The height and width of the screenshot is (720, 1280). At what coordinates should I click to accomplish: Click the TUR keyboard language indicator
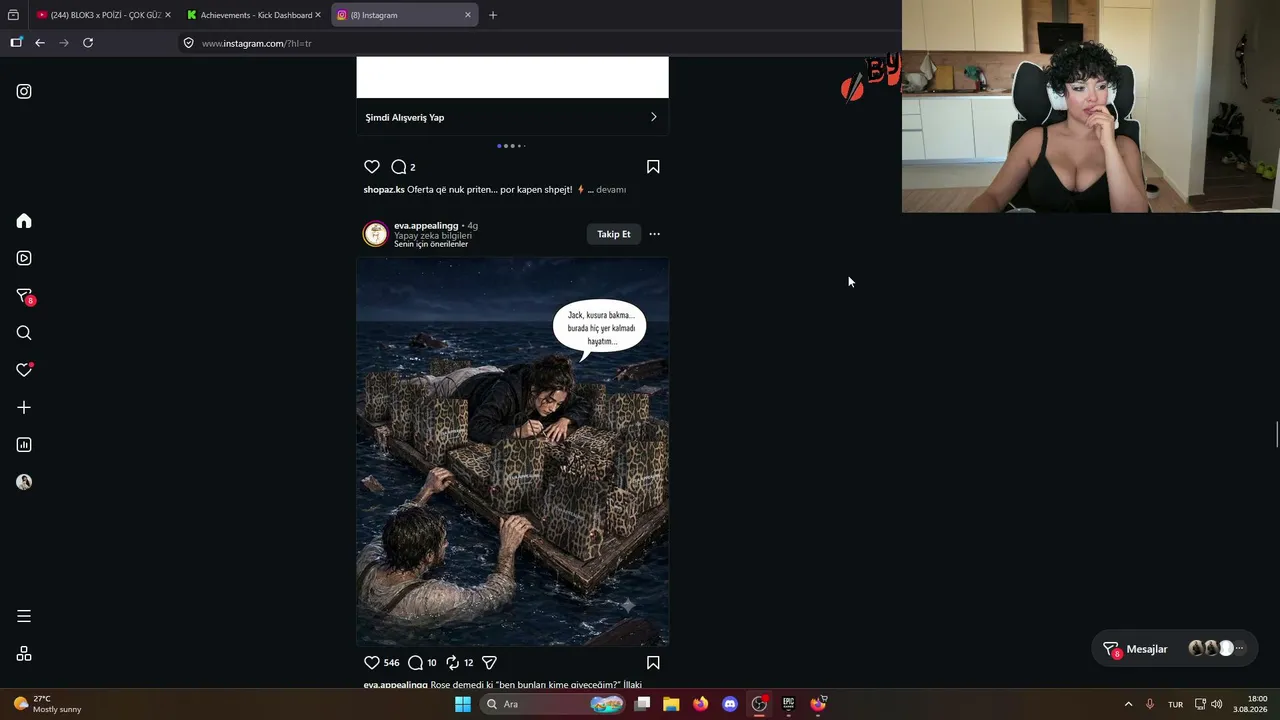[1176, 704]
